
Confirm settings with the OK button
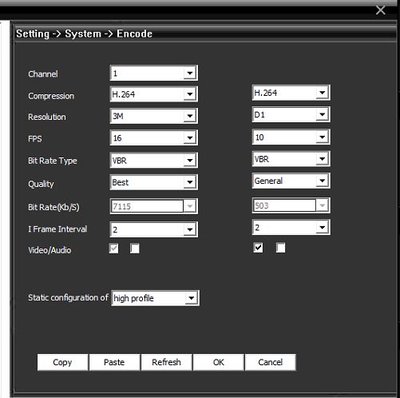click(218, 362)
